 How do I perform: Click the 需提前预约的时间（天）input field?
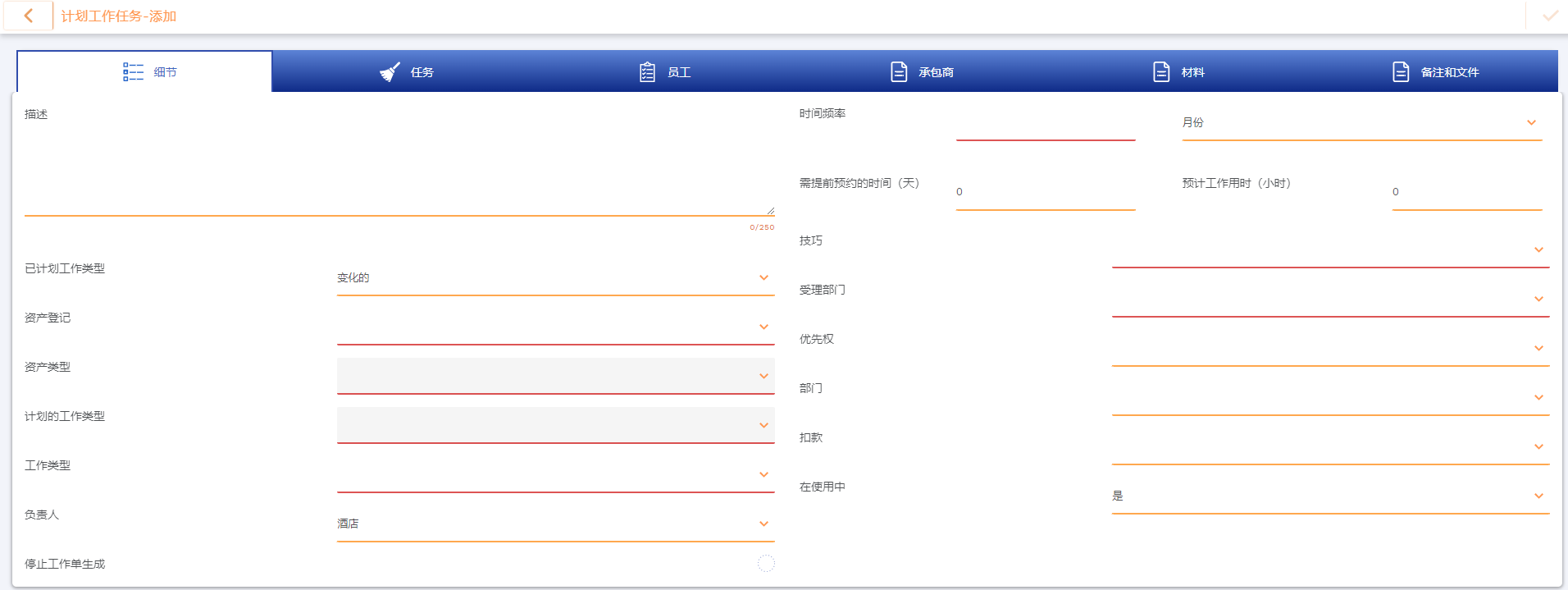pos(1046,192)
